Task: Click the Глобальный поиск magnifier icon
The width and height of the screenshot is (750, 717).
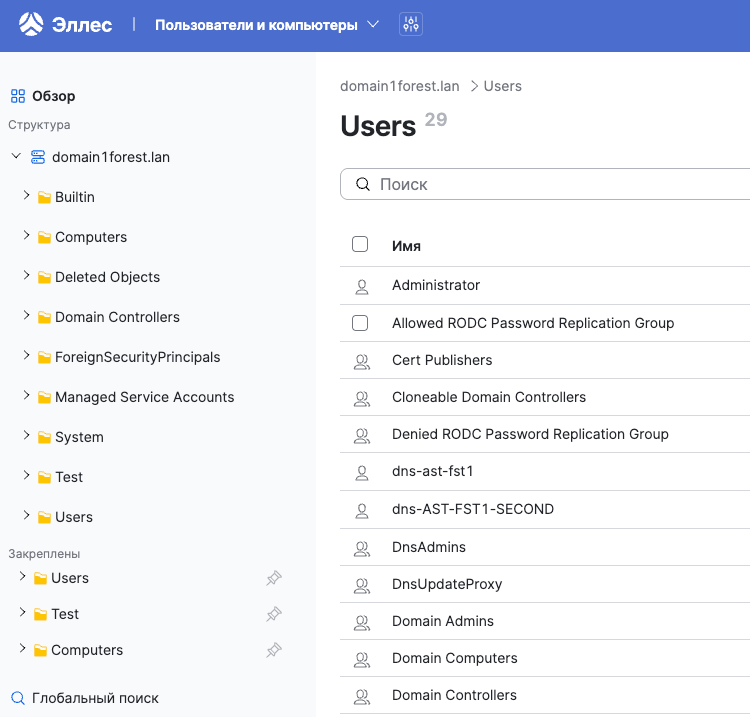Action: coord(17,698)
